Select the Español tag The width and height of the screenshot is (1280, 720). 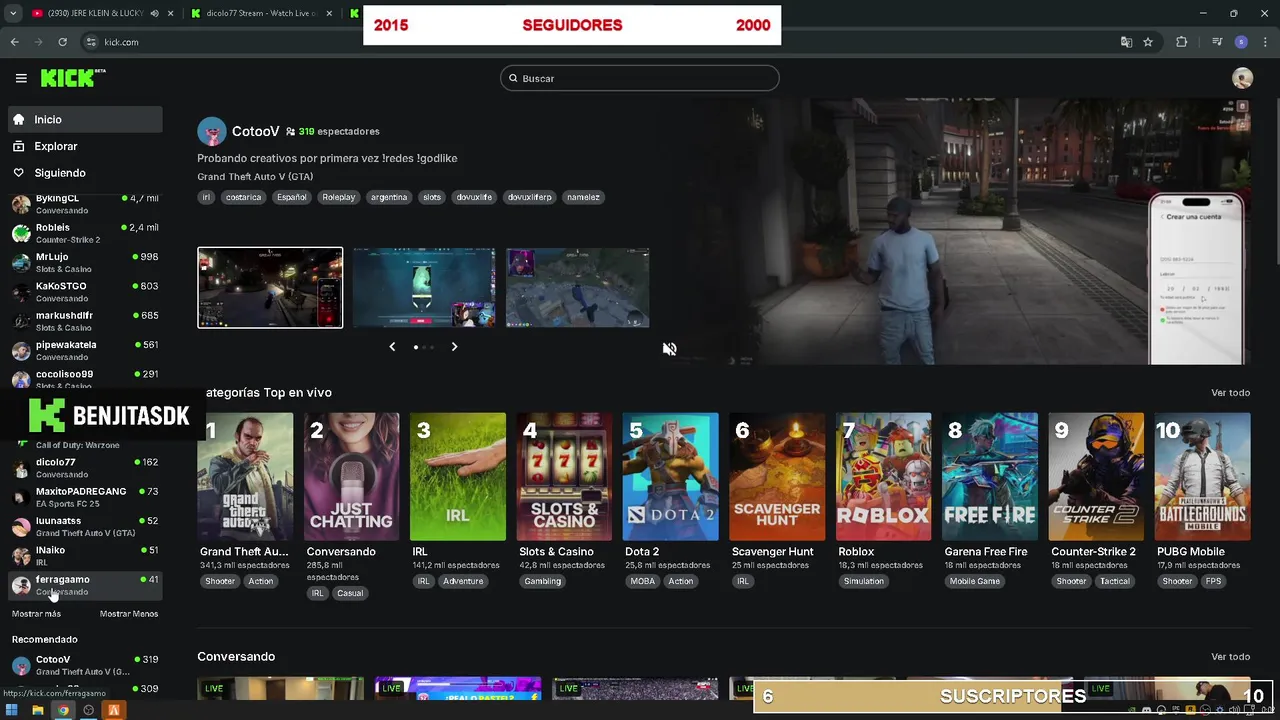292,197
